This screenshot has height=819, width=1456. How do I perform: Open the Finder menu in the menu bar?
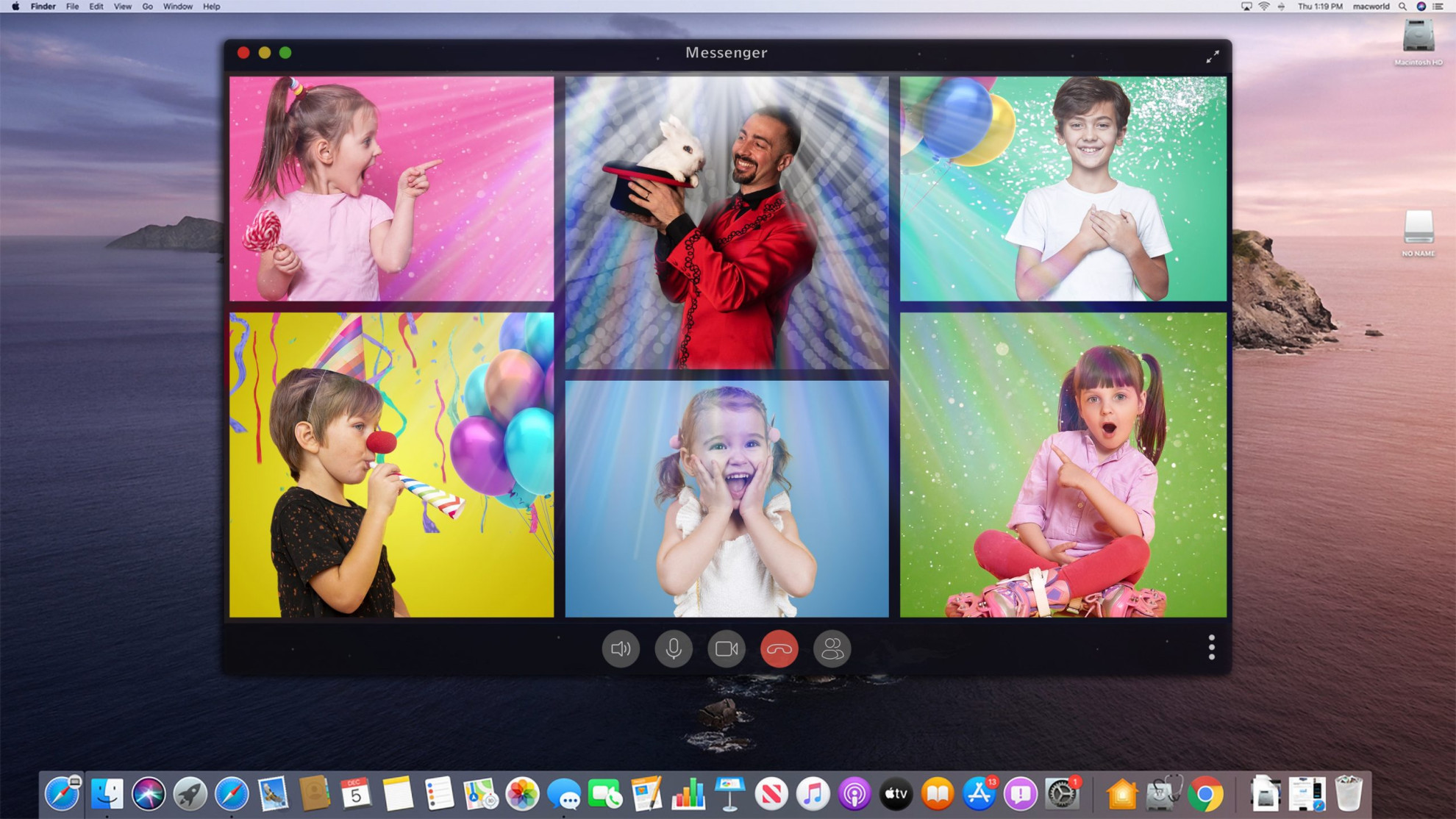click(x=43, y=7)
